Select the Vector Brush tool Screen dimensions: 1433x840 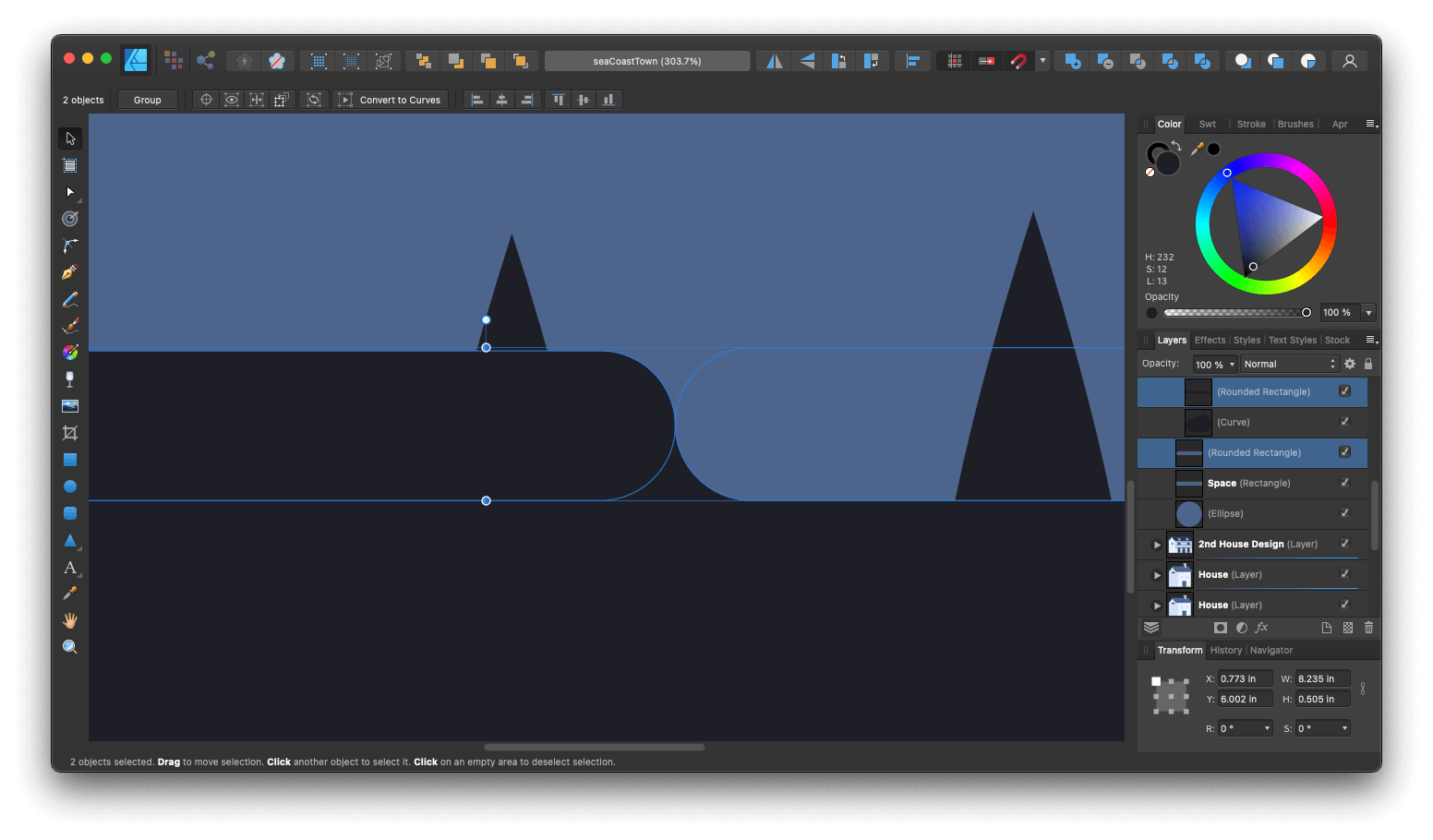(x=69, y=325)
